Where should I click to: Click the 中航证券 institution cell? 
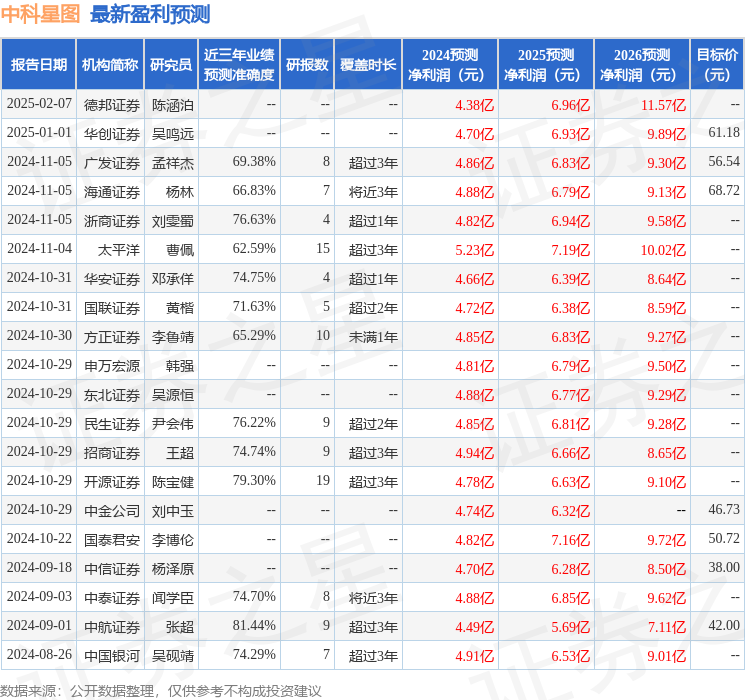[x=112, y=627]
